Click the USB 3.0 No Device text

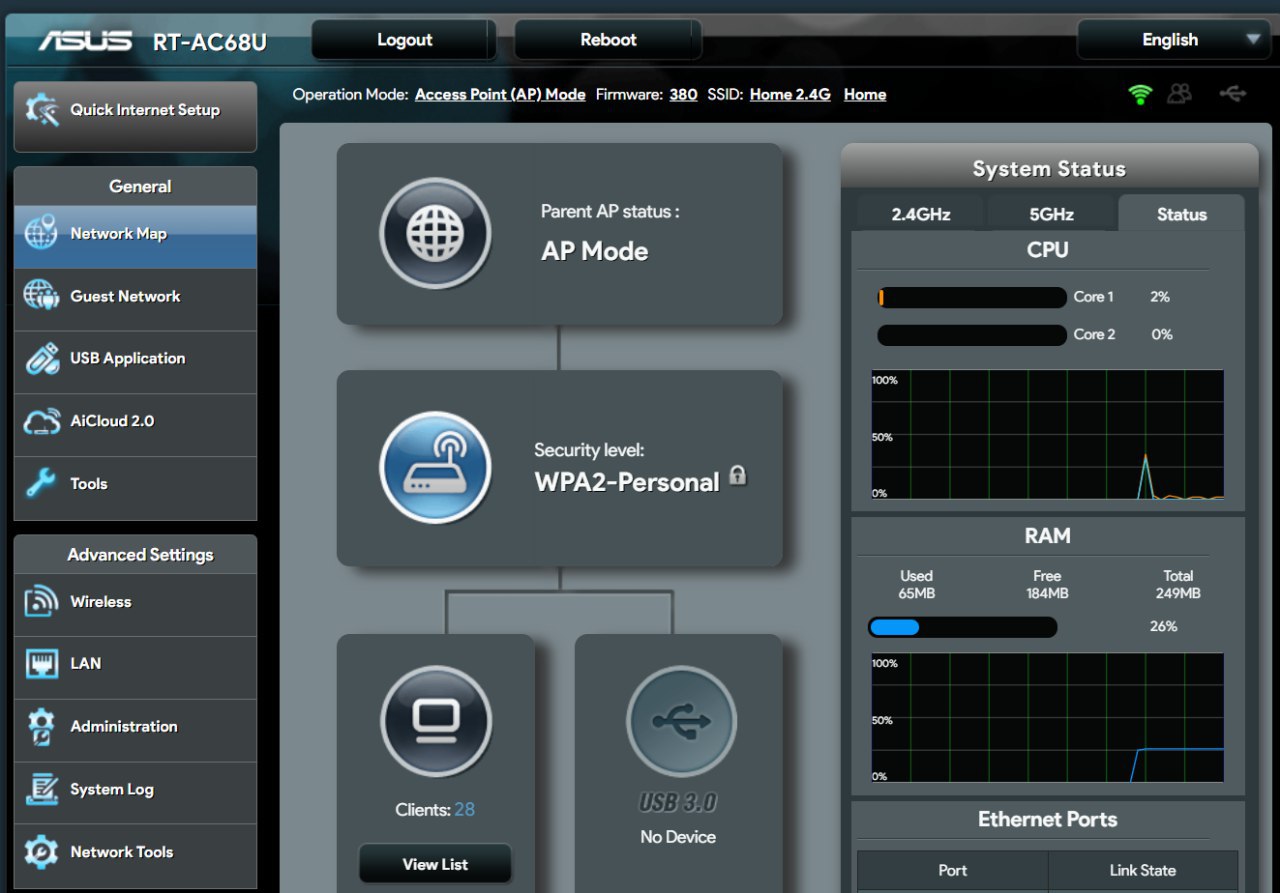click(678, 837)
